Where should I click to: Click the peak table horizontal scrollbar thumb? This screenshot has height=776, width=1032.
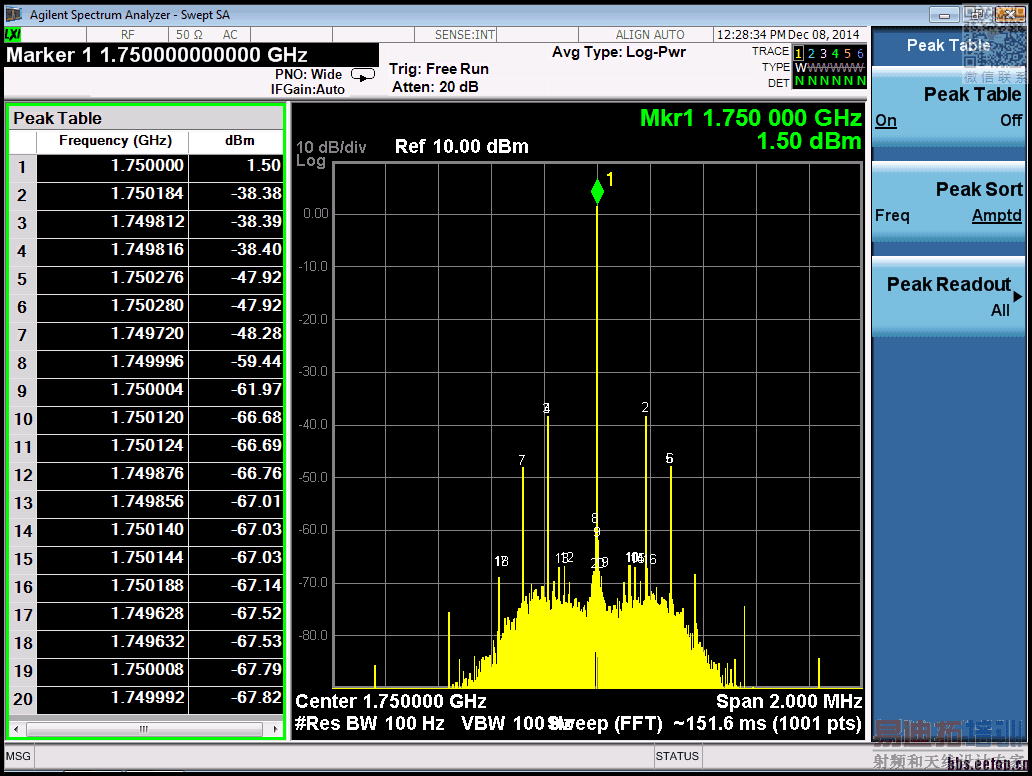(143, 729)
